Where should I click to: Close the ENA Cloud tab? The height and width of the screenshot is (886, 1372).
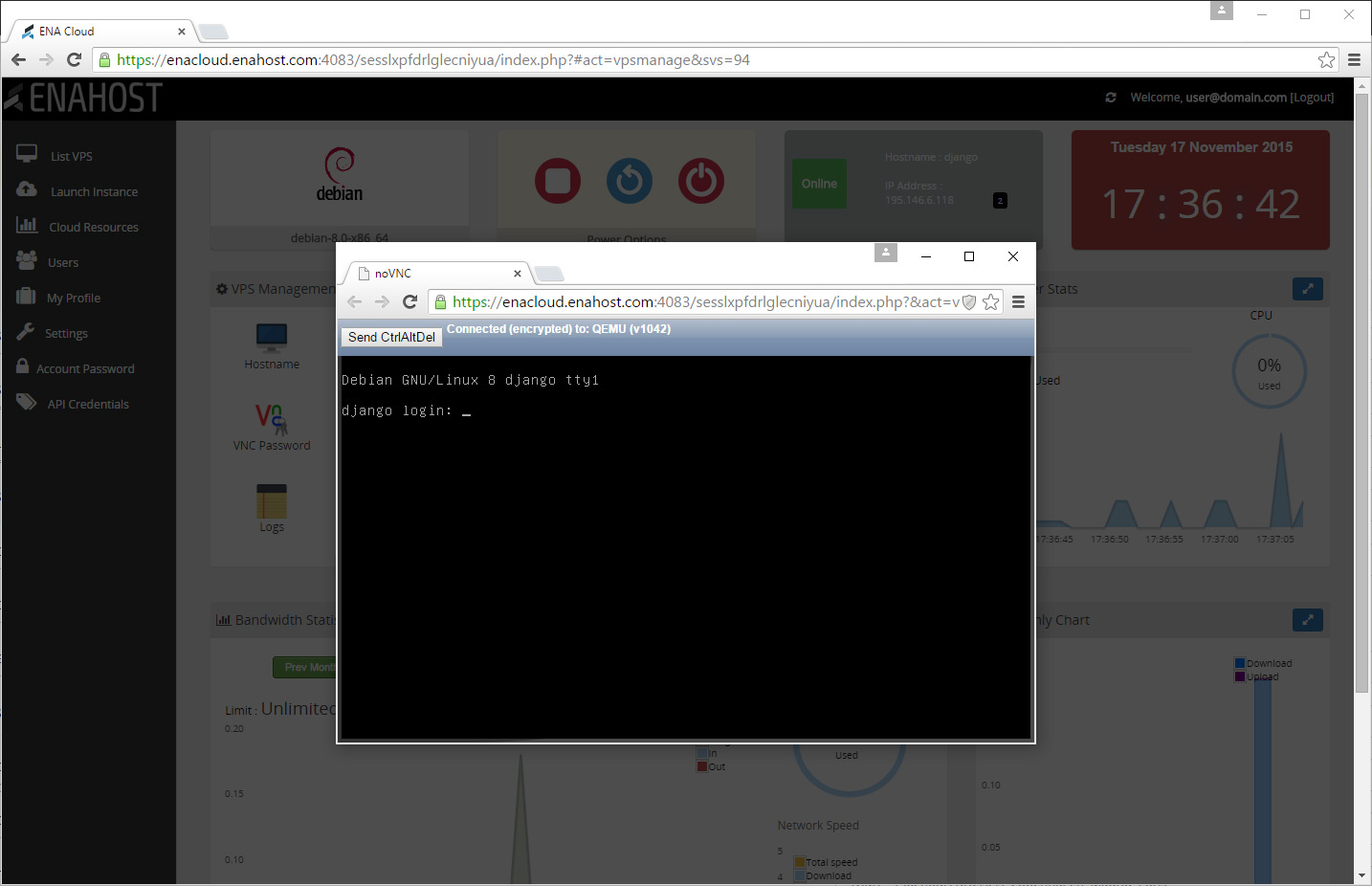click(182, 32)
